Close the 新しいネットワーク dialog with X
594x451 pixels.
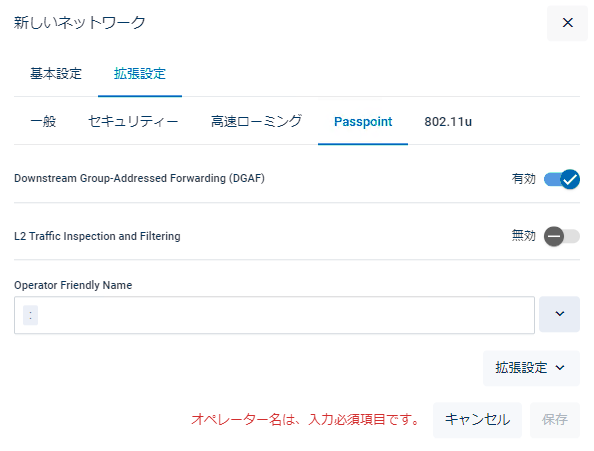tap(567, 23)
